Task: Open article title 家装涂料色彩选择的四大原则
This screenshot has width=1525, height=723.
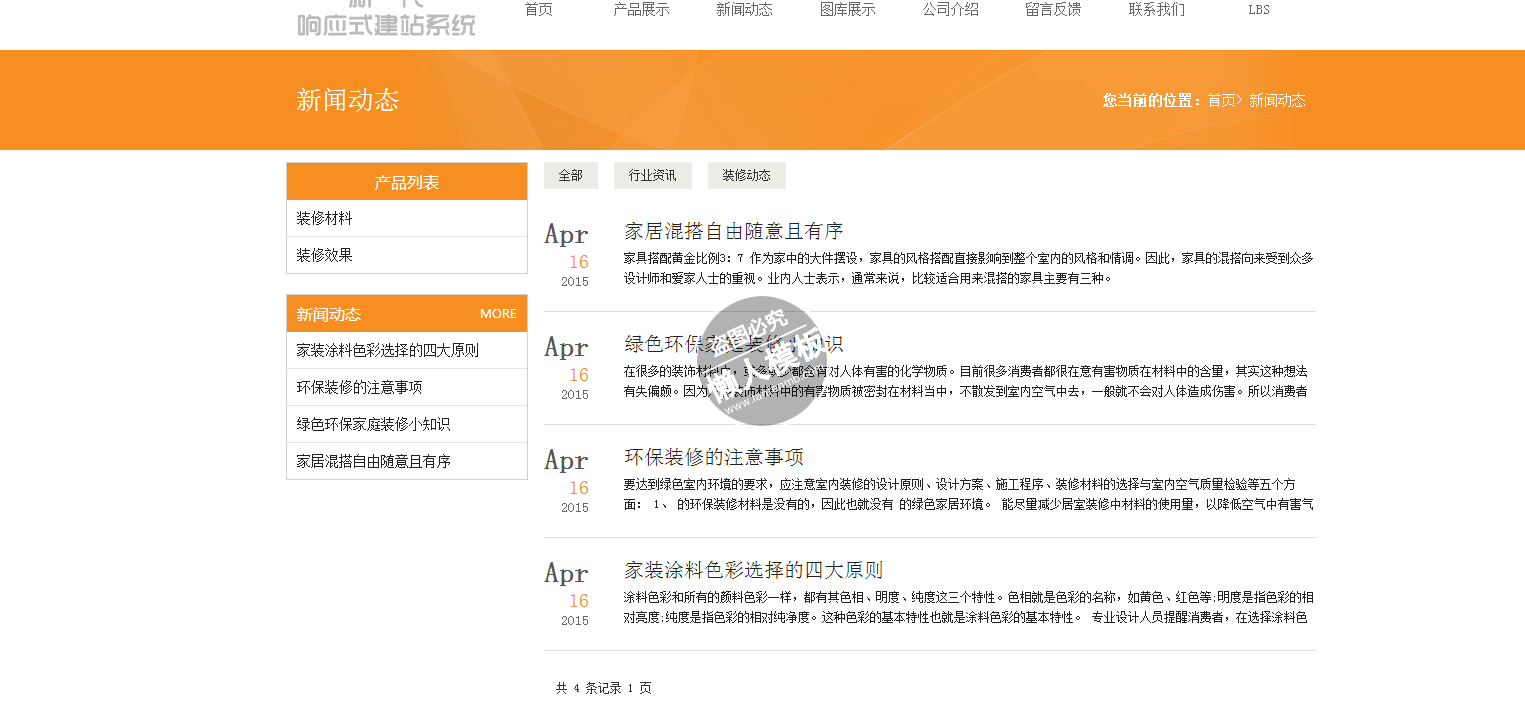Action: pos(753,570)
